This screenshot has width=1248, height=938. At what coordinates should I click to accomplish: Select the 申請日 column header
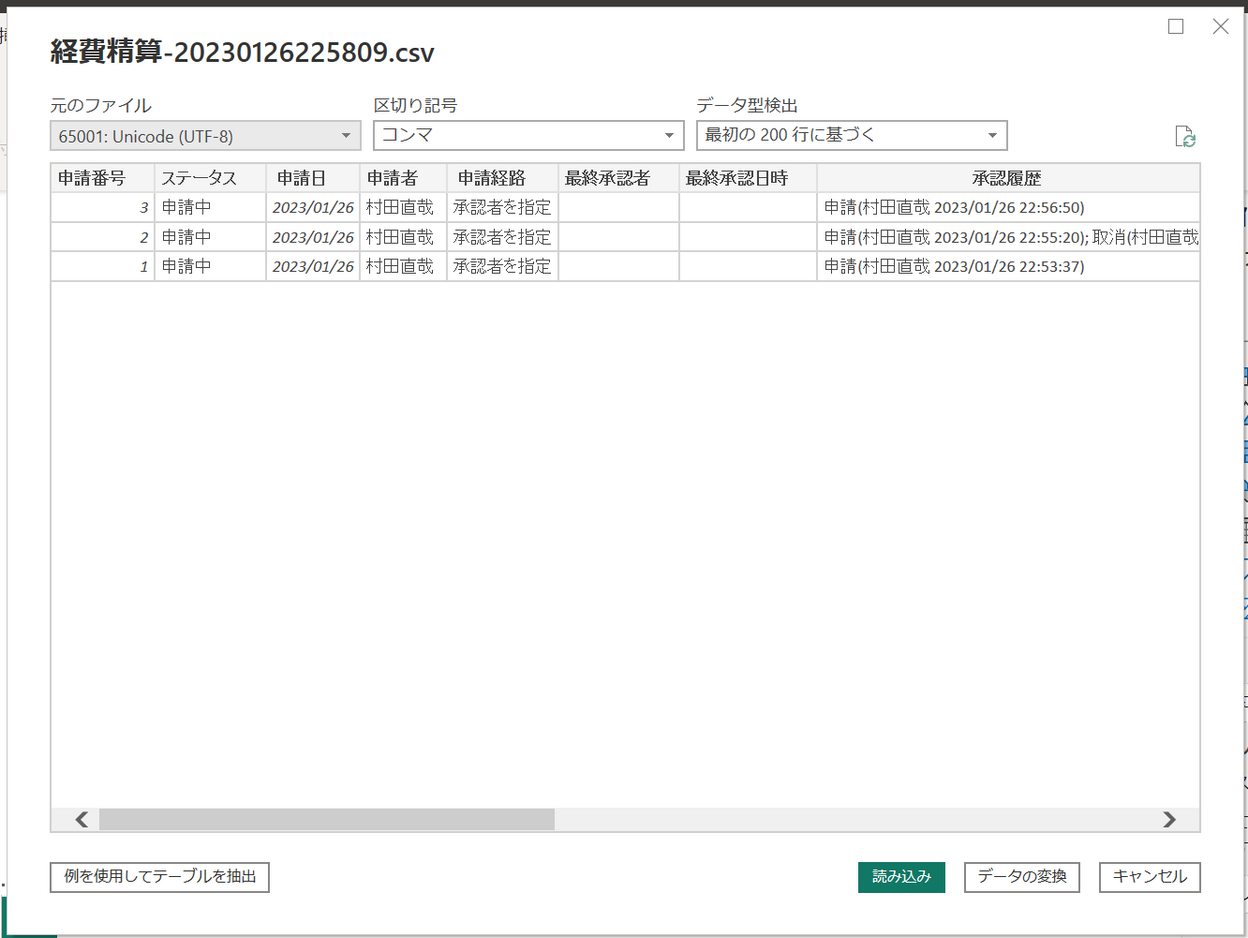point(313,178)
